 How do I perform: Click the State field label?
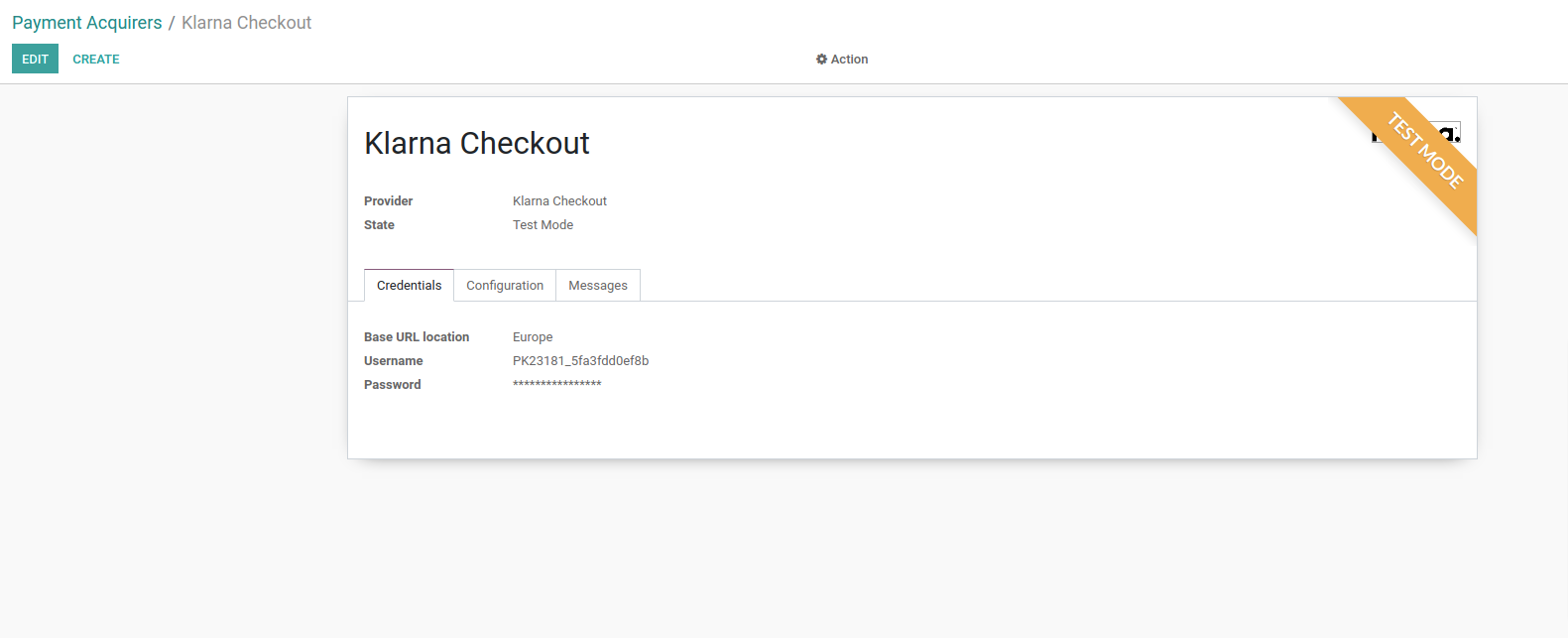click(x=379, y=225)
